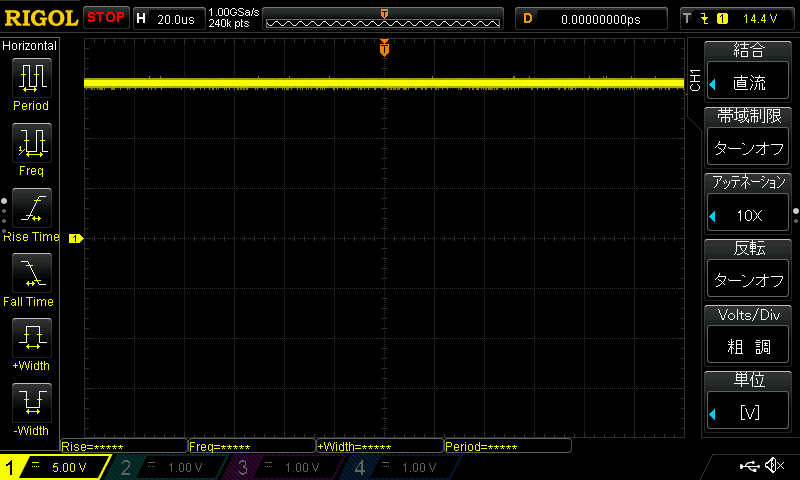
Task: Click the Horizontal measurement menu title
Action: tap(30, 46)
